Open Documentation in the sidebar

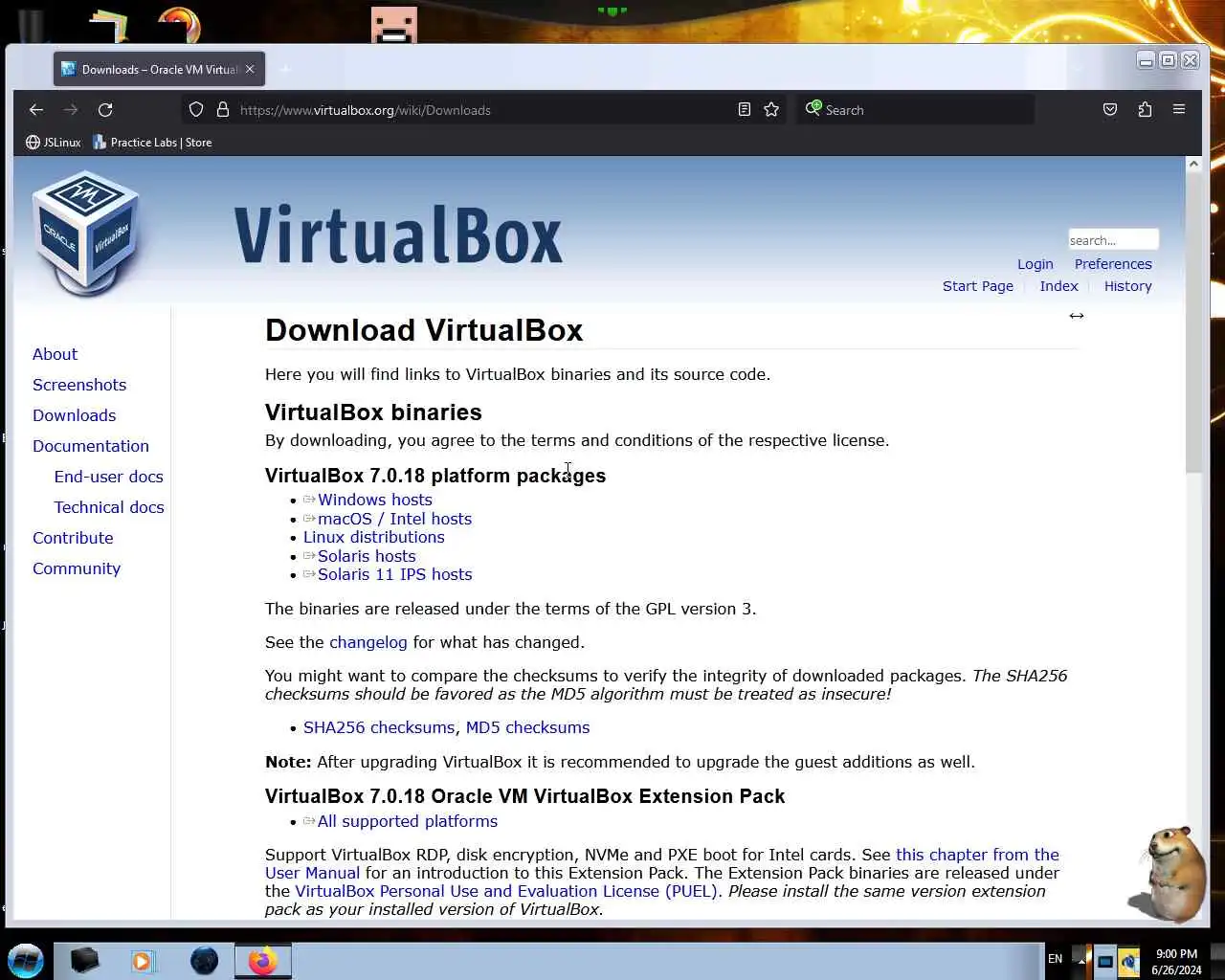tap(91, 446)
